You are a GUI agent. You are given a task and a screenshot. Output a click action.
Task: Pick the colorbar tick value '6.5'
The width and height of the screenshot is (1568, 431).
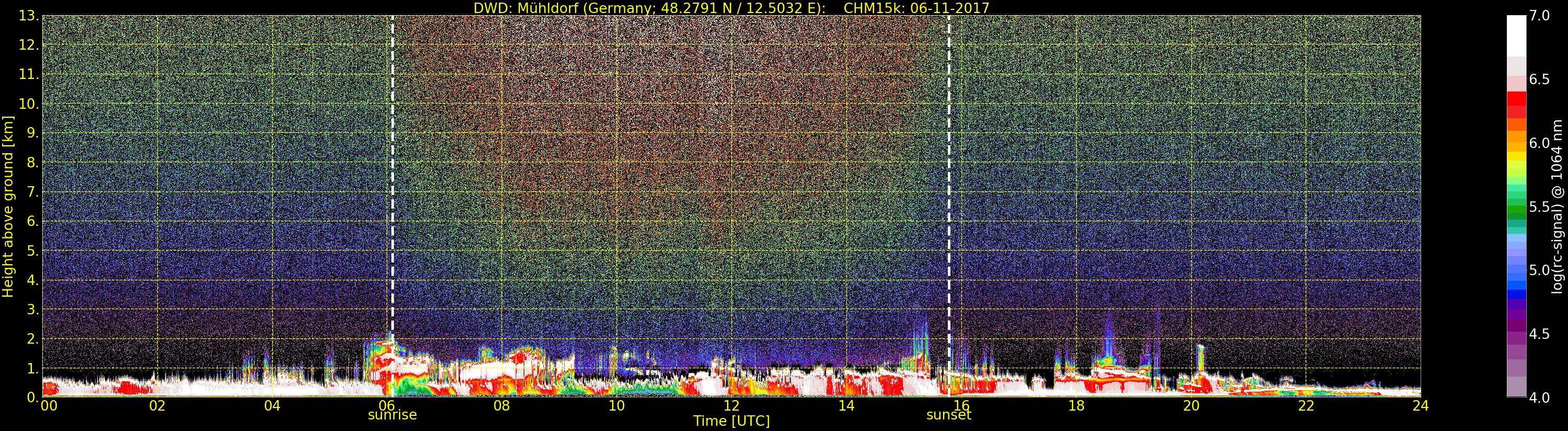tap(1539, 80)
